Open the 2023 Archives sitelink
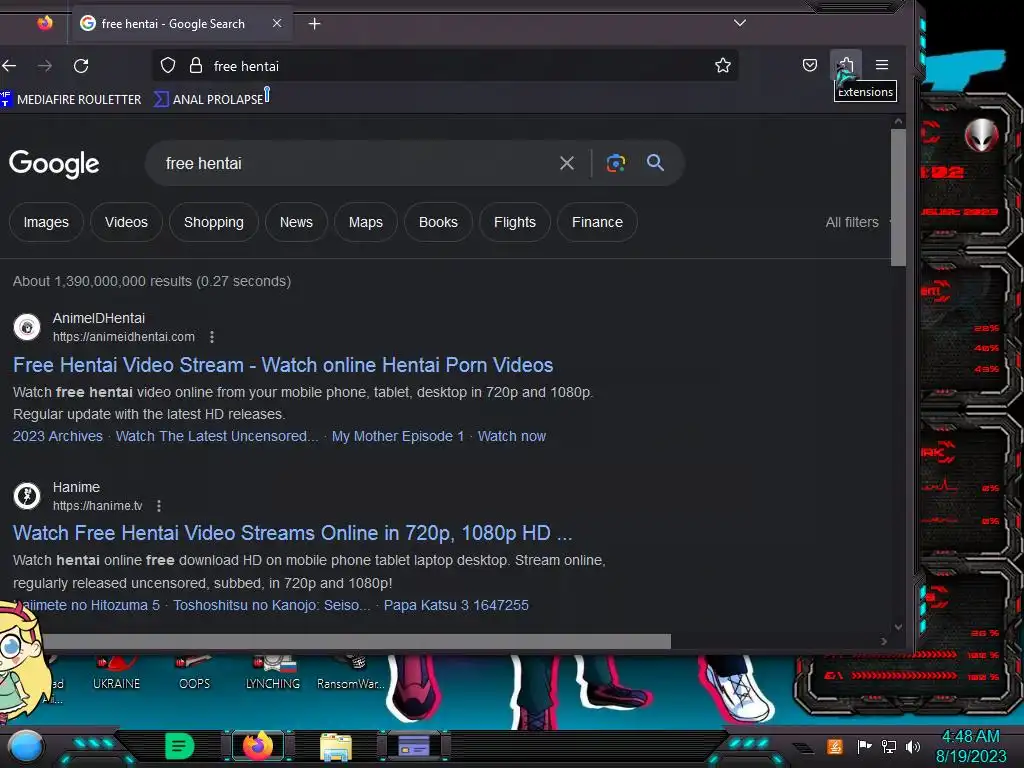Screen dimensions: 1024x768 58,436
